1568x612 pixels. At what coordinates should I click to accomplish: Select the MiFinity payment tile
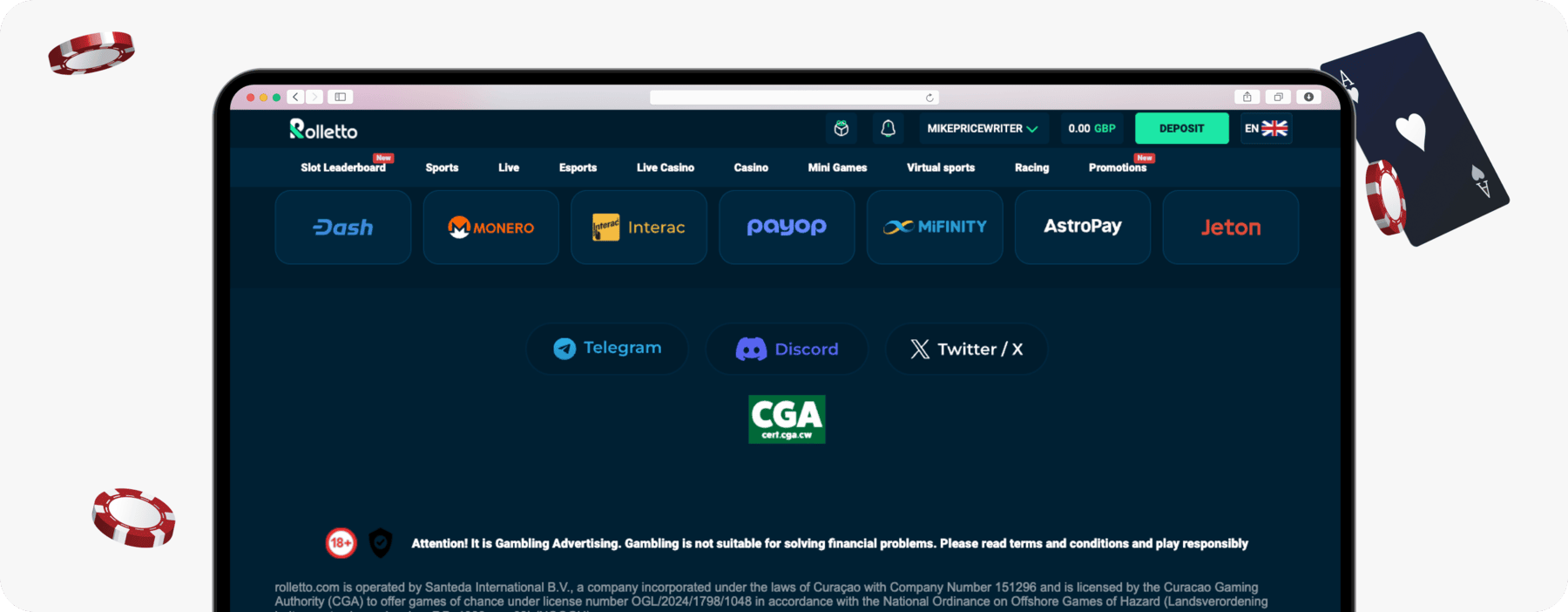pyautogui.click(x=935, y=228)
